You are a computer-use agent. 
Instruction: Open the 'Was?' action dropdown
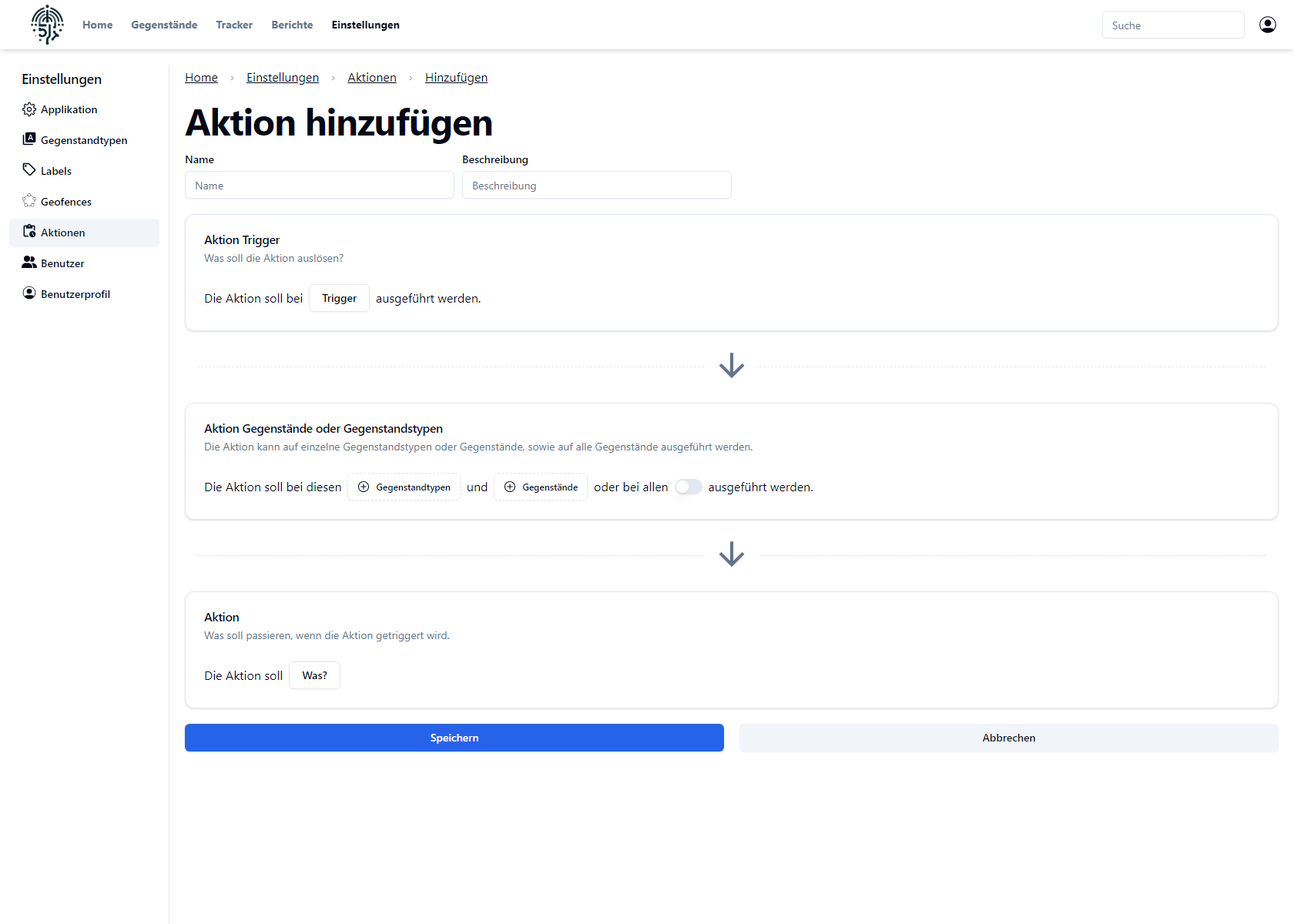[x=314, y=675]
